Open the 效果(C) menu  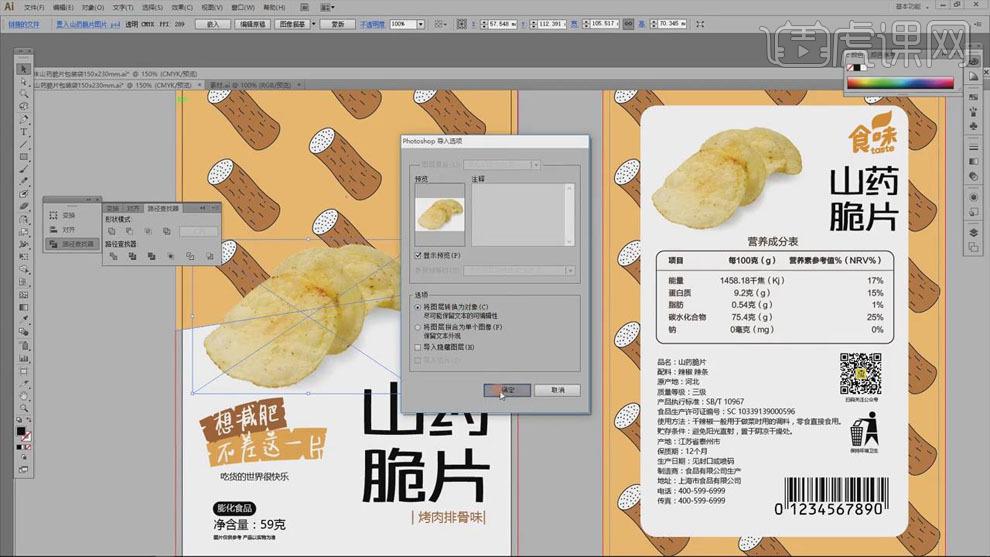coord(182,7)
